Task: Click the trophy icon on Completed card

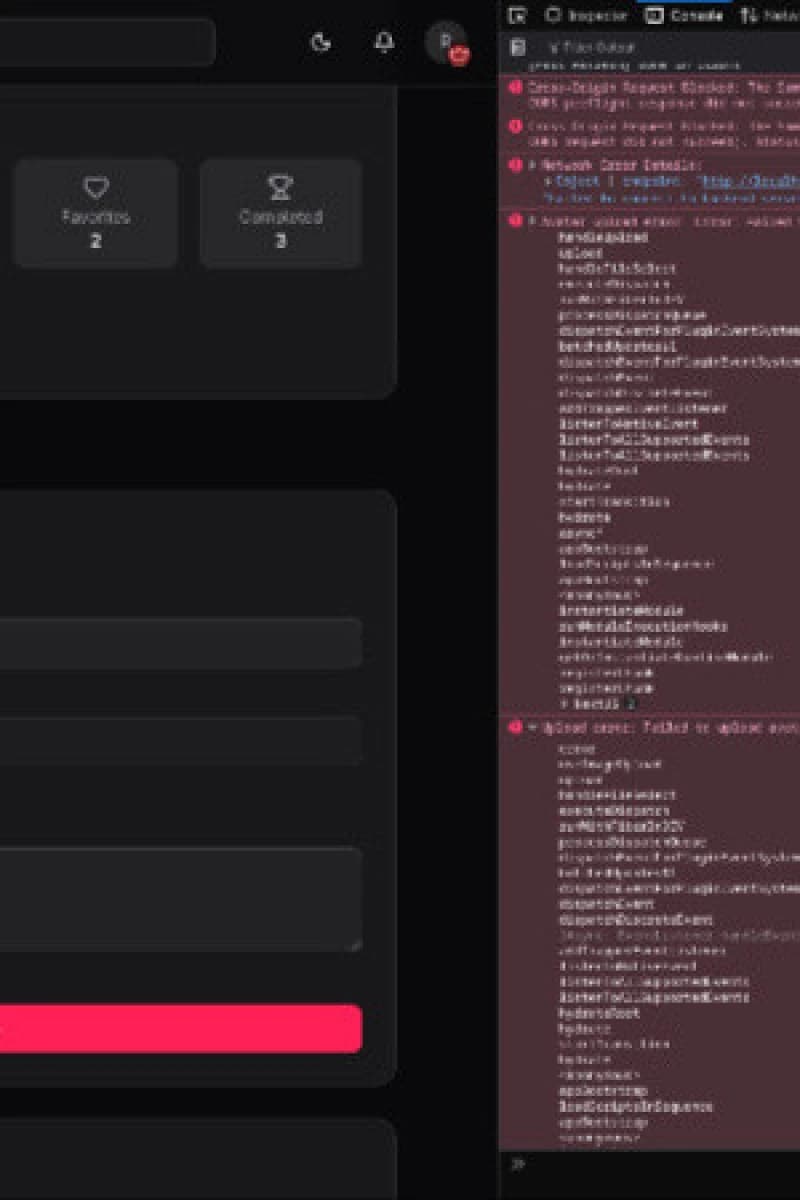Action: click(281, 188)
